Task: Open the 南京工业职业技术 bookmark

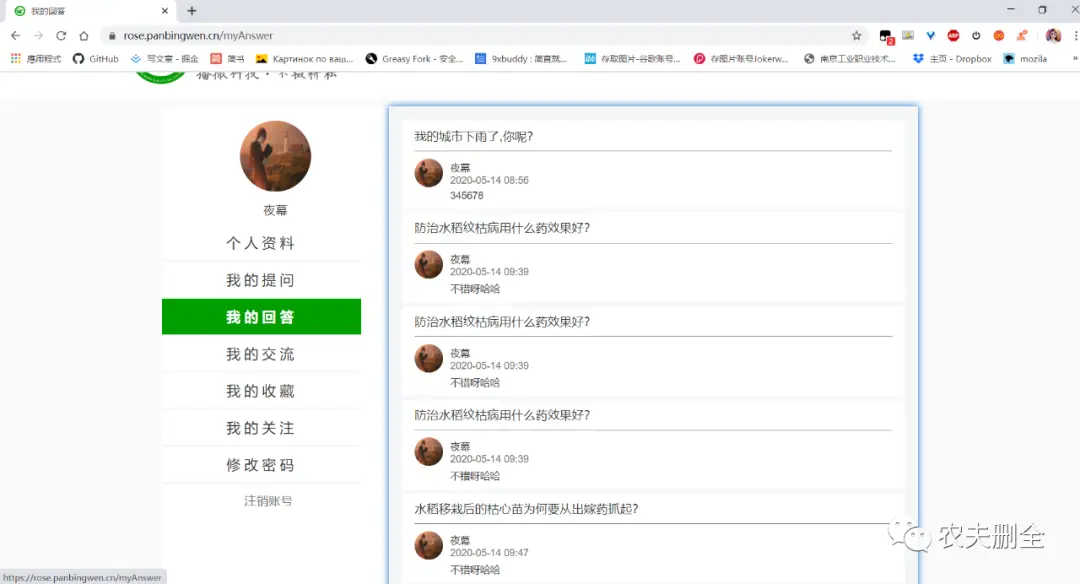Action: 850,59
